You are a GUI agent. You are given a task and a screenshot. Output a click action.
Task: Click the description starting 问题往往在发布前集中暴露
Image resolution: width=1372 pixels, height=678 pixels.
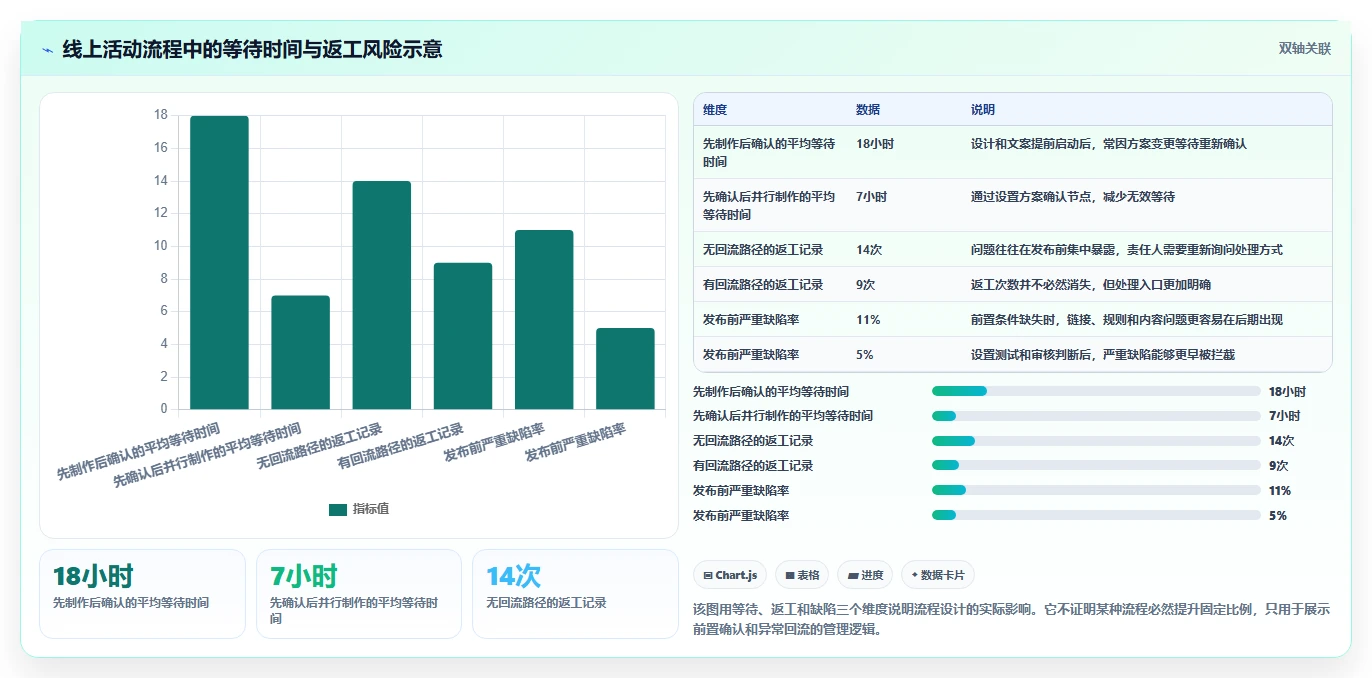pos(1127,250)
